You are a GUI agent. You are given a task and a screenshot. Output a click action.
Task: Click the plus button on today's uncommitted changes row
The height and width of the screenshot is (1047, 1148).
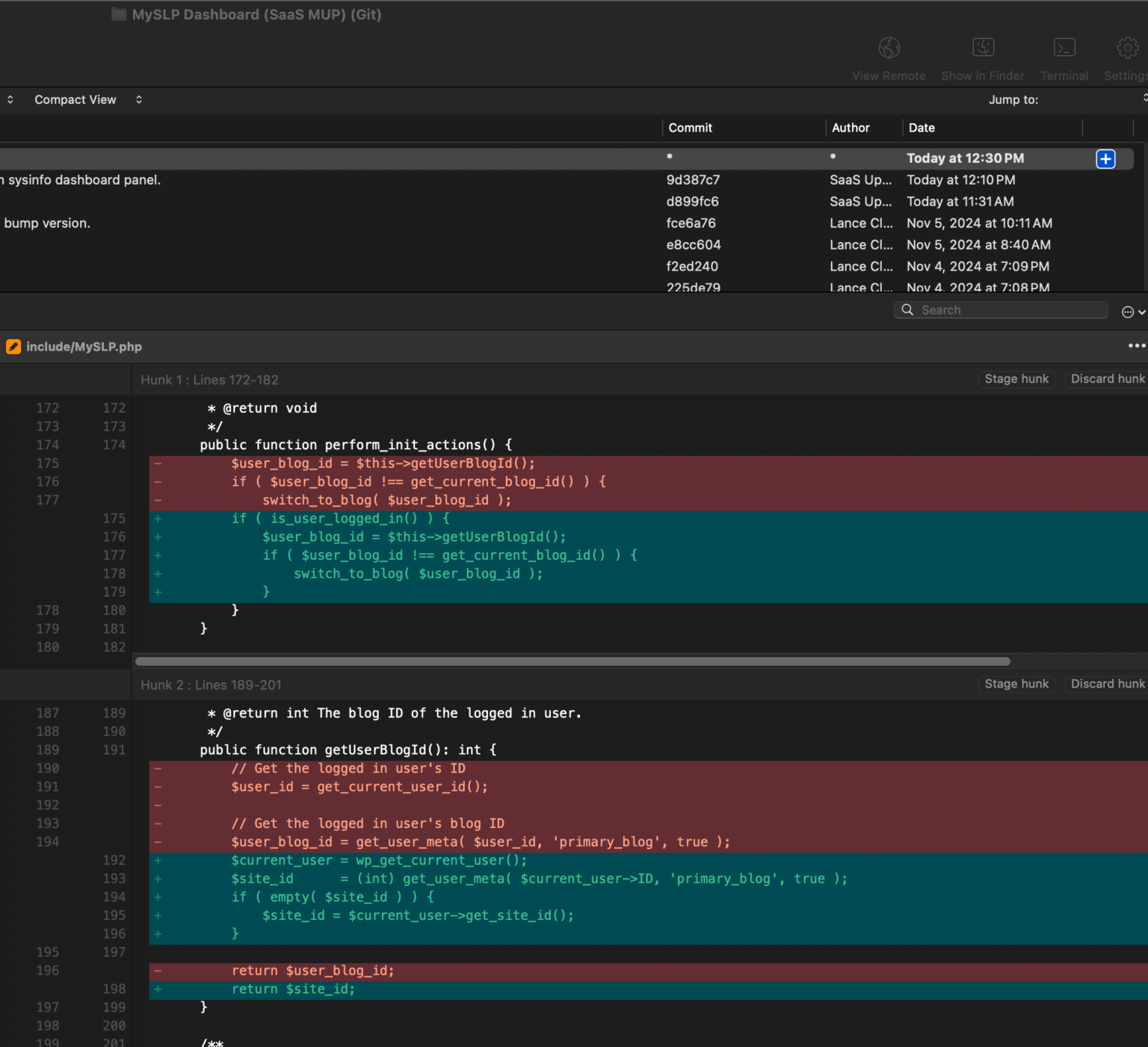click(1105, 158)
